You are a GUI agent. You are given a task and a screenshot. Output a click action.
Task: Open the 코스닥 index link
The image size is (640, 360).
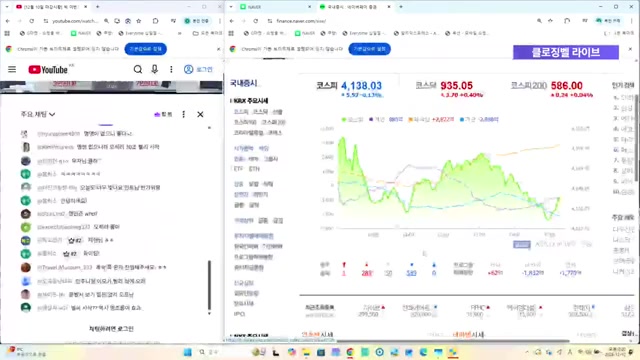[426, 85]
